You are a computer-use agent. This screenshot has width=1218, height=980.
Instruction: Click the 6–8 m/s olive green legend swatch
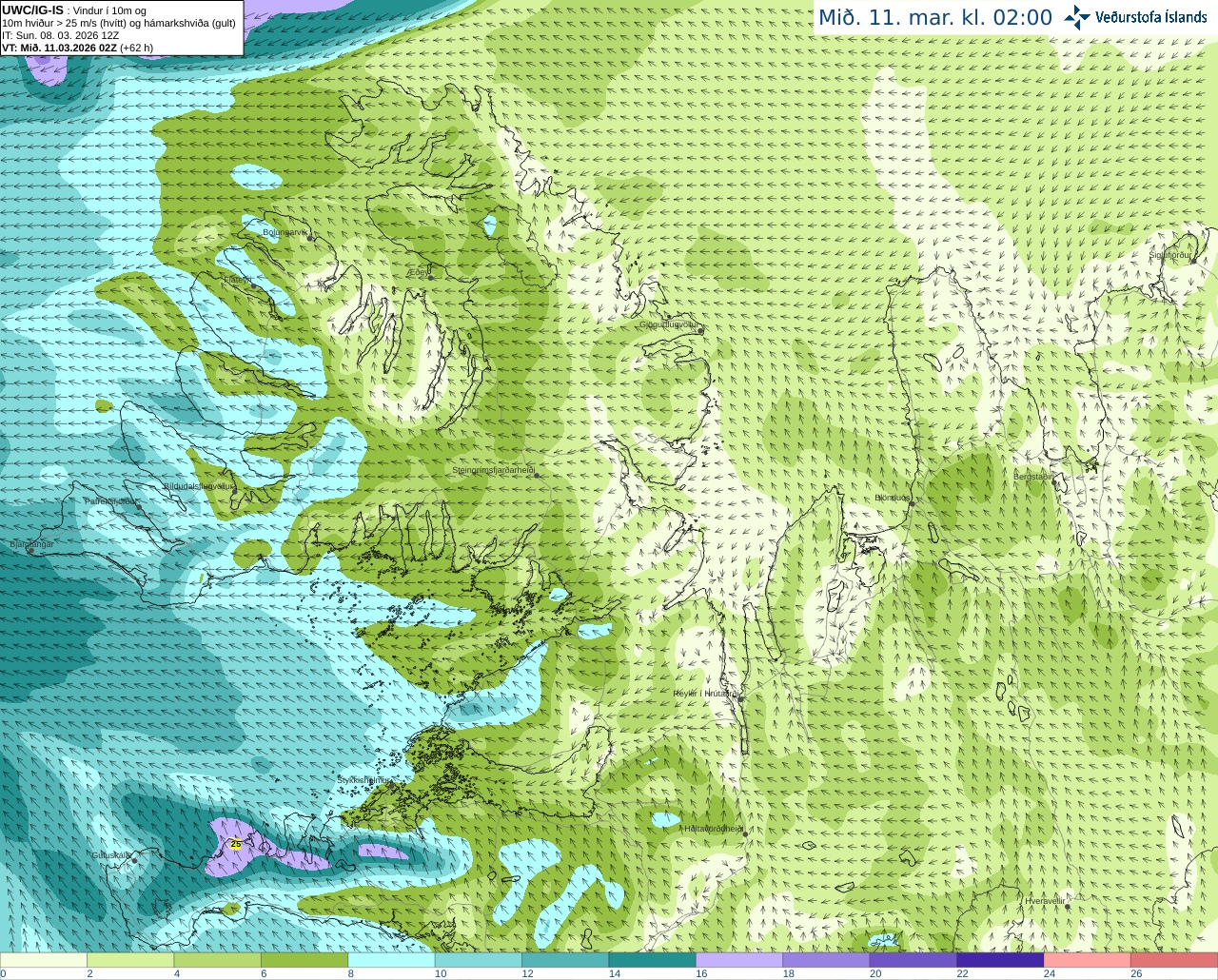click(304, 960)
